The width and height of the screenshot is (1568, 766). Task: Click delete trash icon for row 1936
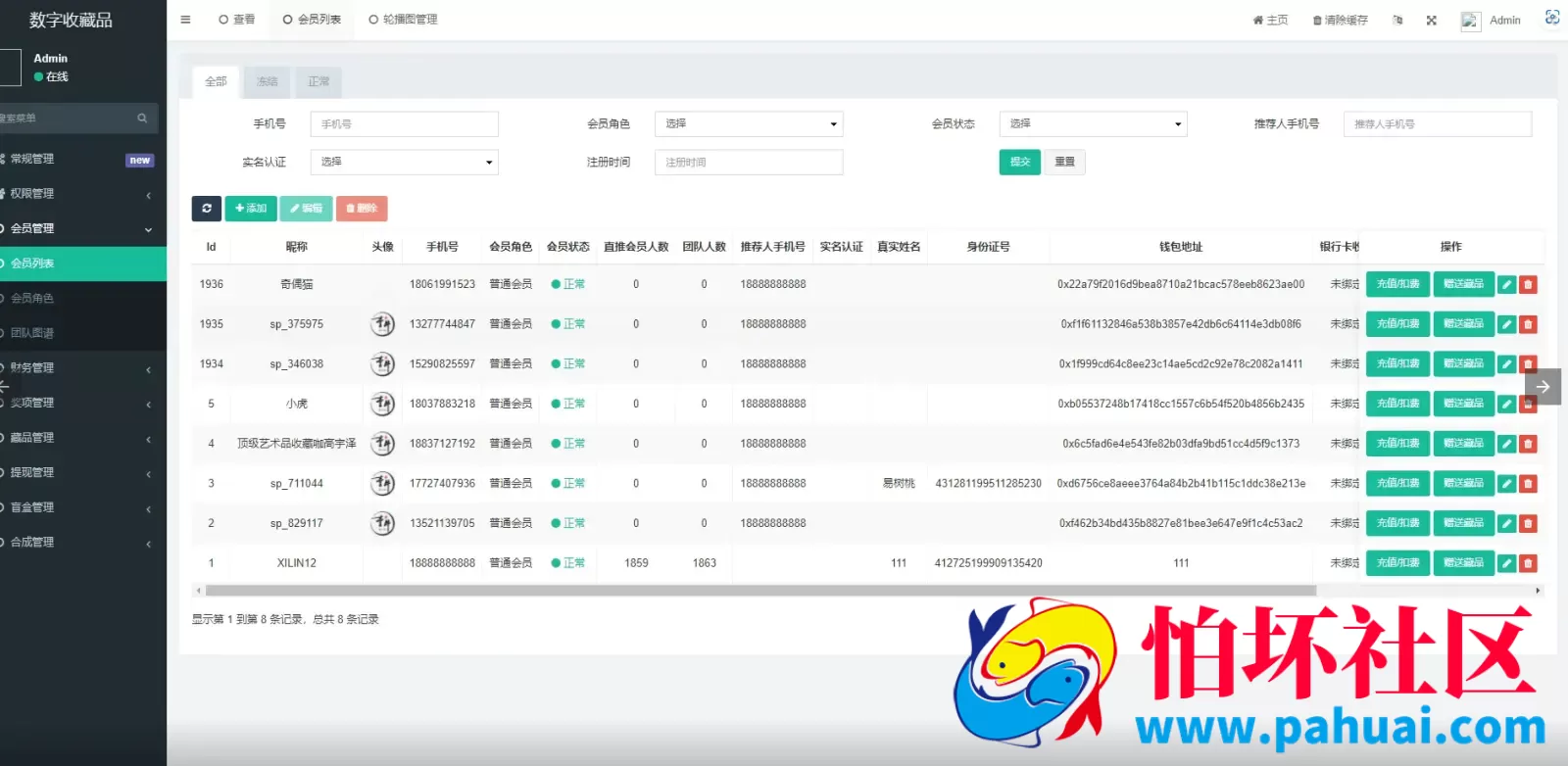coord(1528,285)
